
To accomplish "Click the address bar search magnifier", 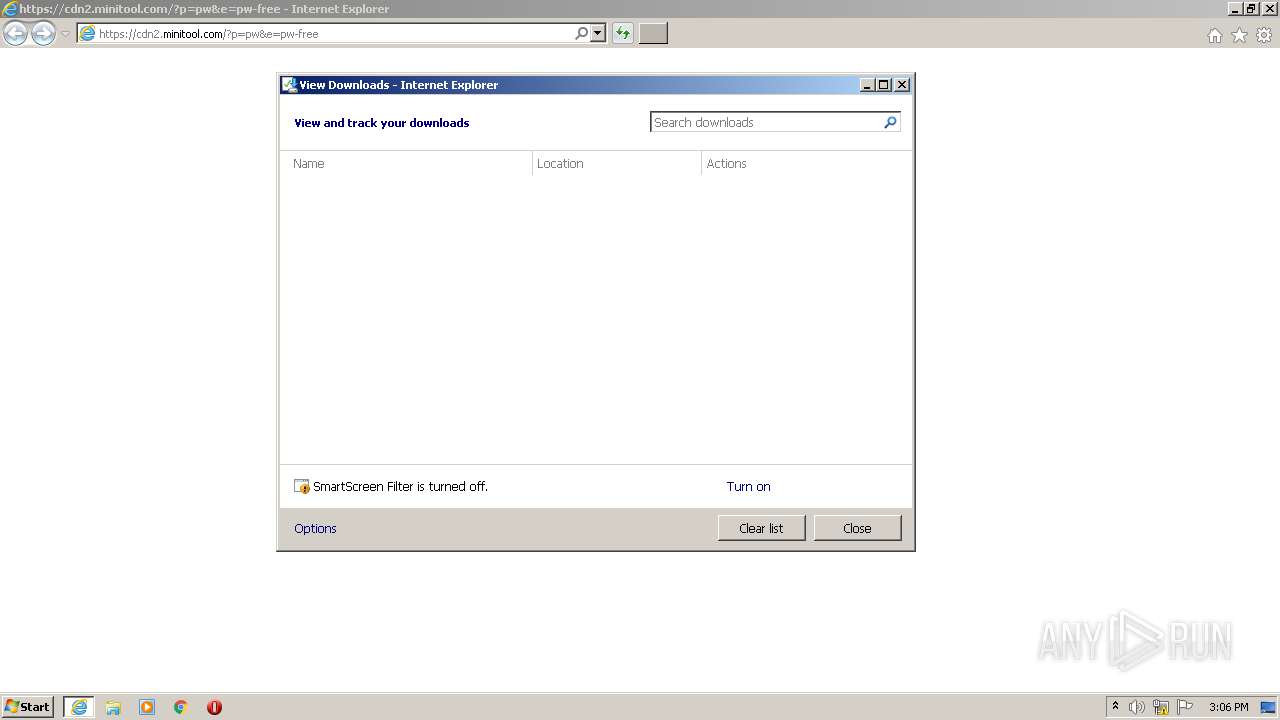I will pos(581,34).
